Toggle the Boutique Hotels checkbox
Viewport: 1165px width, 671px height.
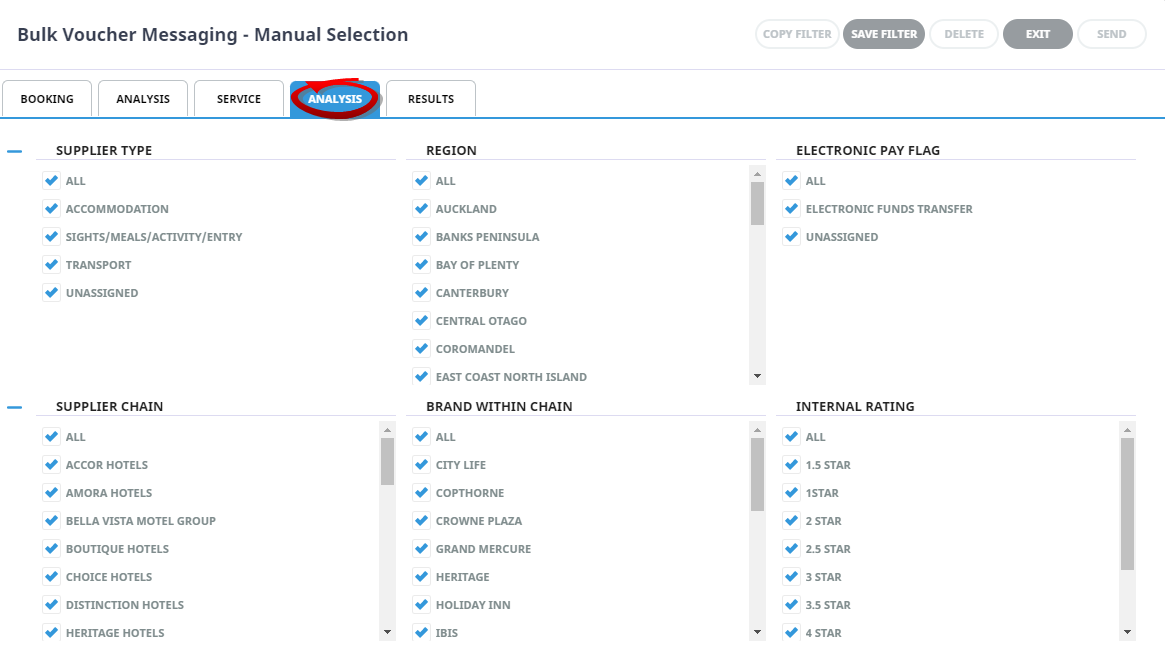point(51,549)
